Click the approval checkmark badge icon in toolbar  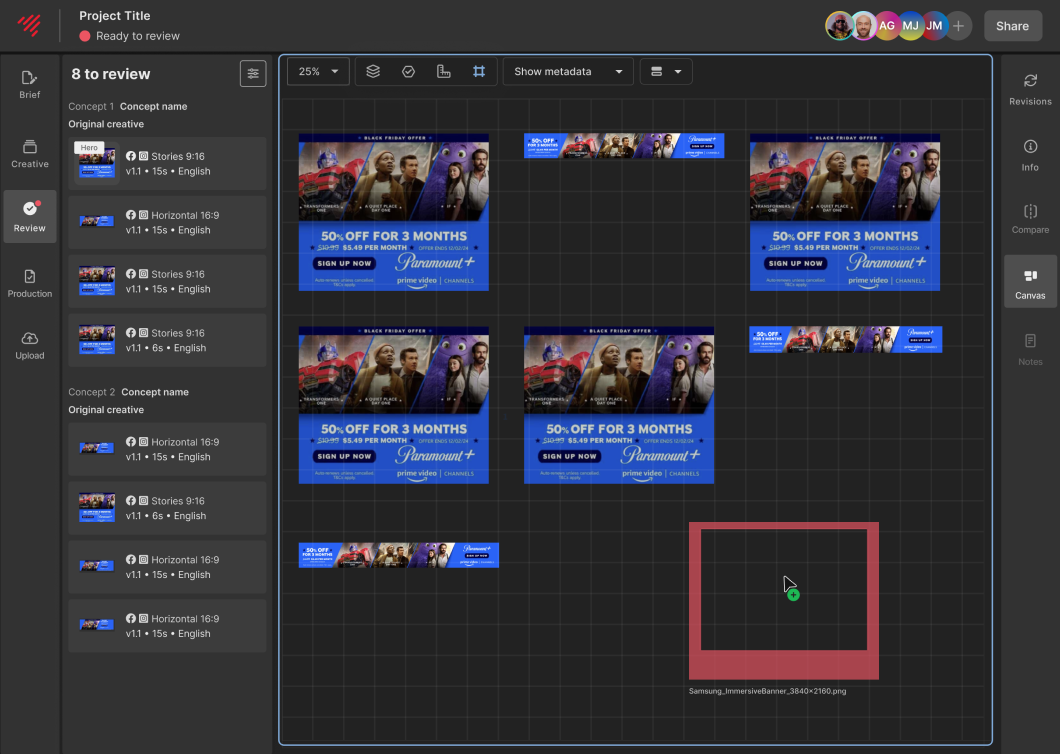pyautogui.click(x=408, y=72)
